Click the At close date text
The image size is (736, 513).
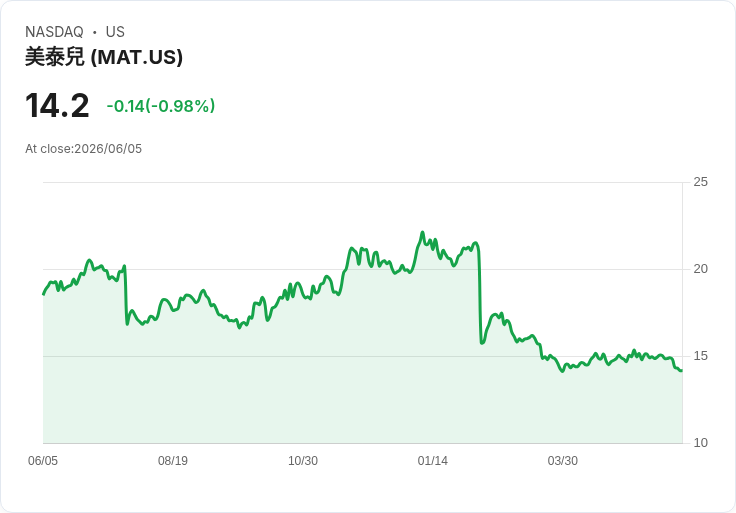(x=84, y=149)
